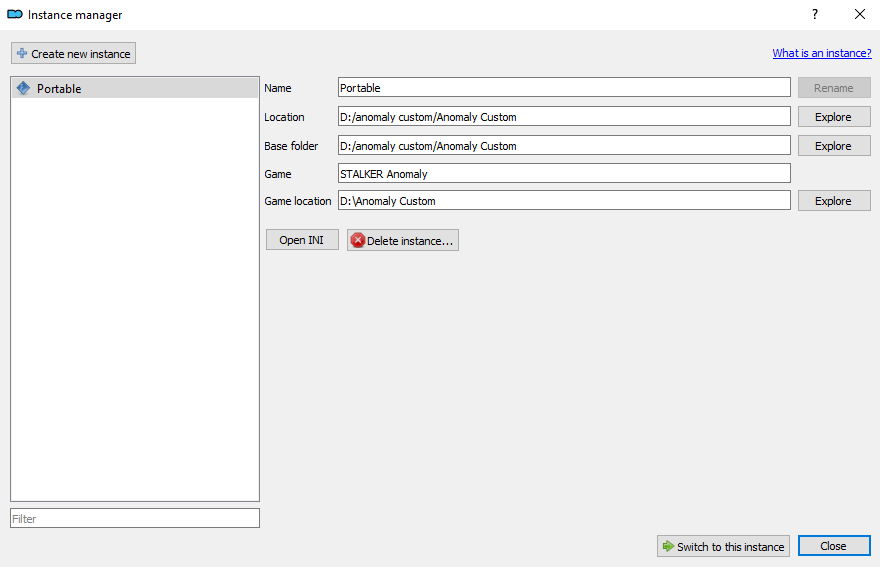Click the red X icon on Delete instance

pyautogui.click(x=358, y=241)
